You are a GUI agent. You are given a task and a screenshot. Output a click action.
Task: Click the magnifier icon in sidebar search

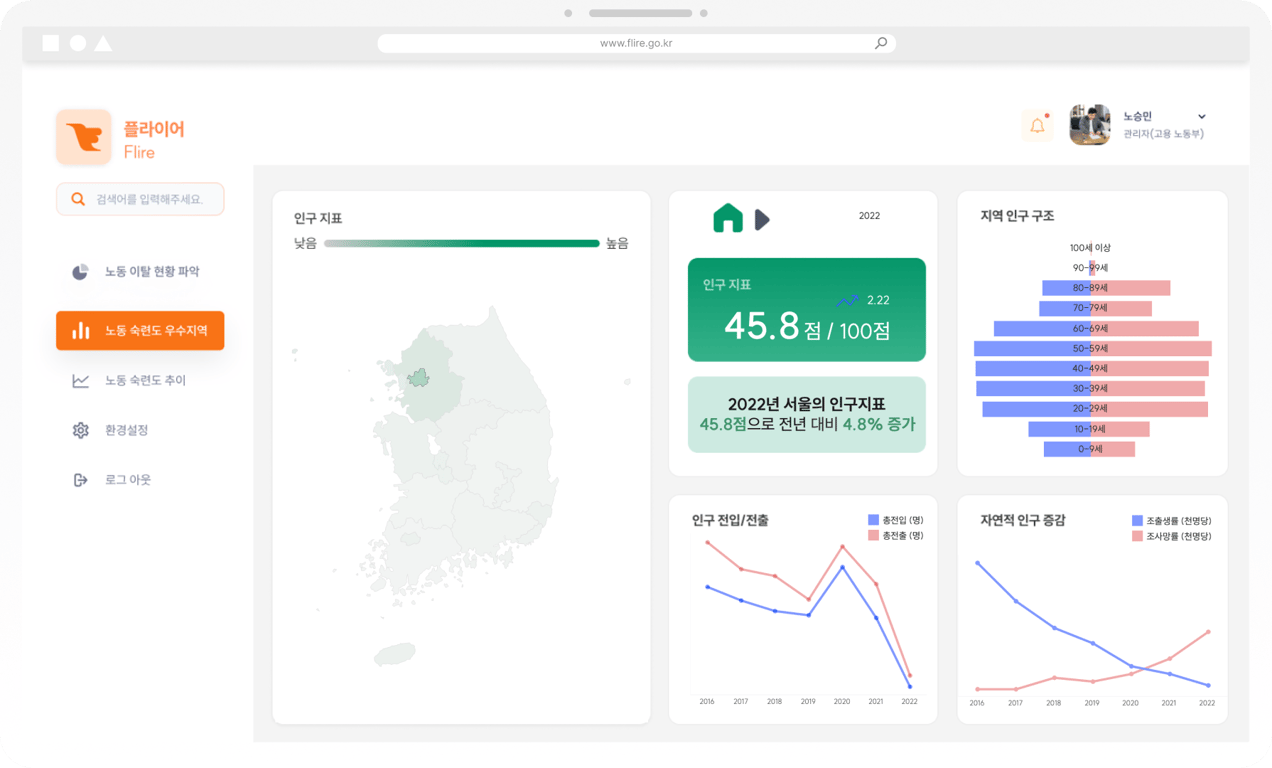click(78, 199)
